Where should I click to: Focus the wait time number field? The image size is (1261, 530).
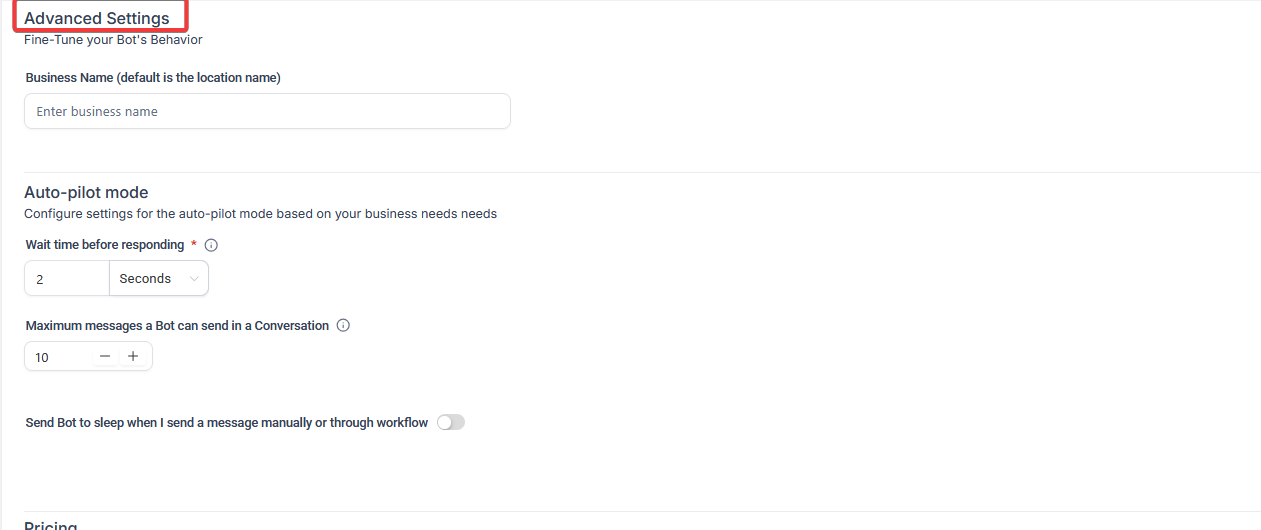click(x=66, y=279)
